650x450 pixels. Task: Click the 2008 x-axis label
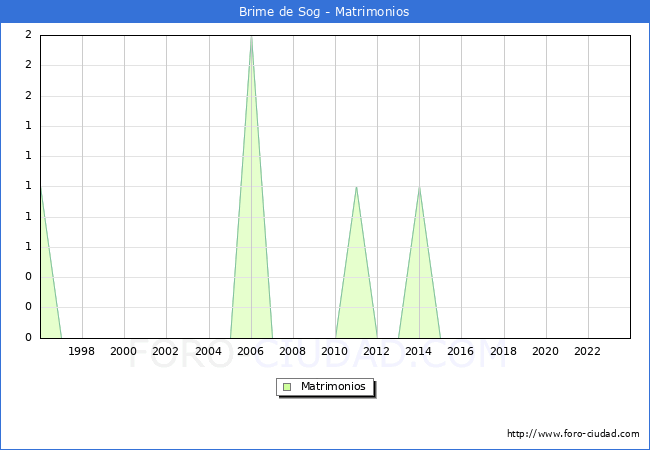(292, 351)
